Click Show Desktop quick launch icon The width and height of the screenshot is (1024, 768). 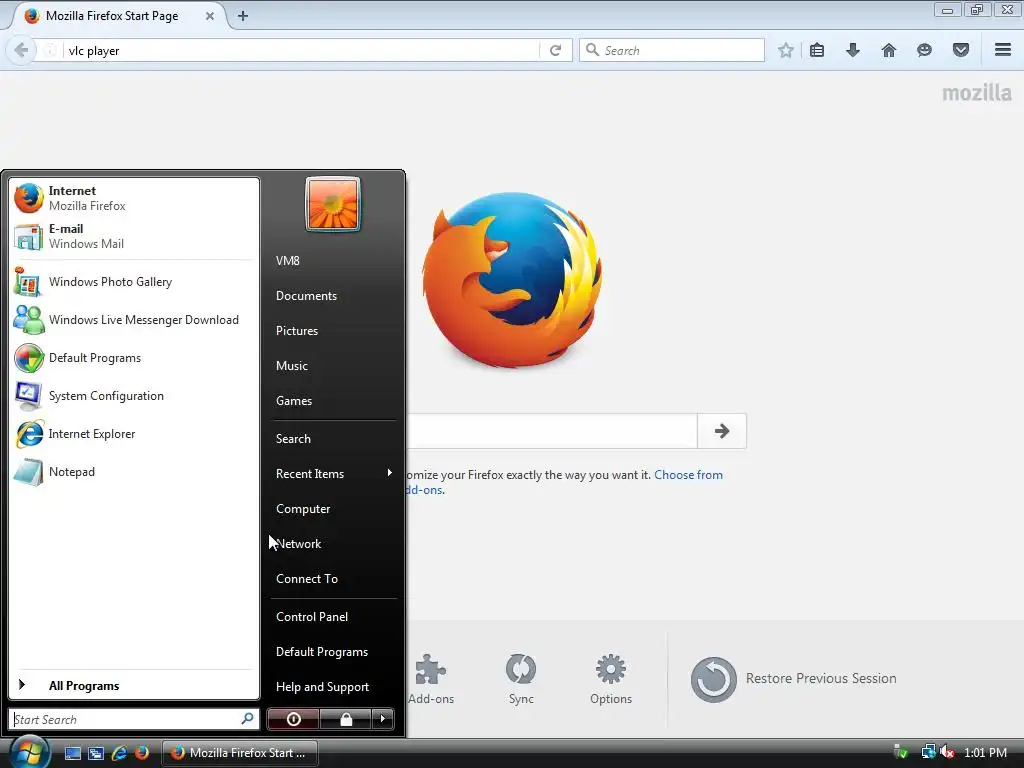[72, 753]
